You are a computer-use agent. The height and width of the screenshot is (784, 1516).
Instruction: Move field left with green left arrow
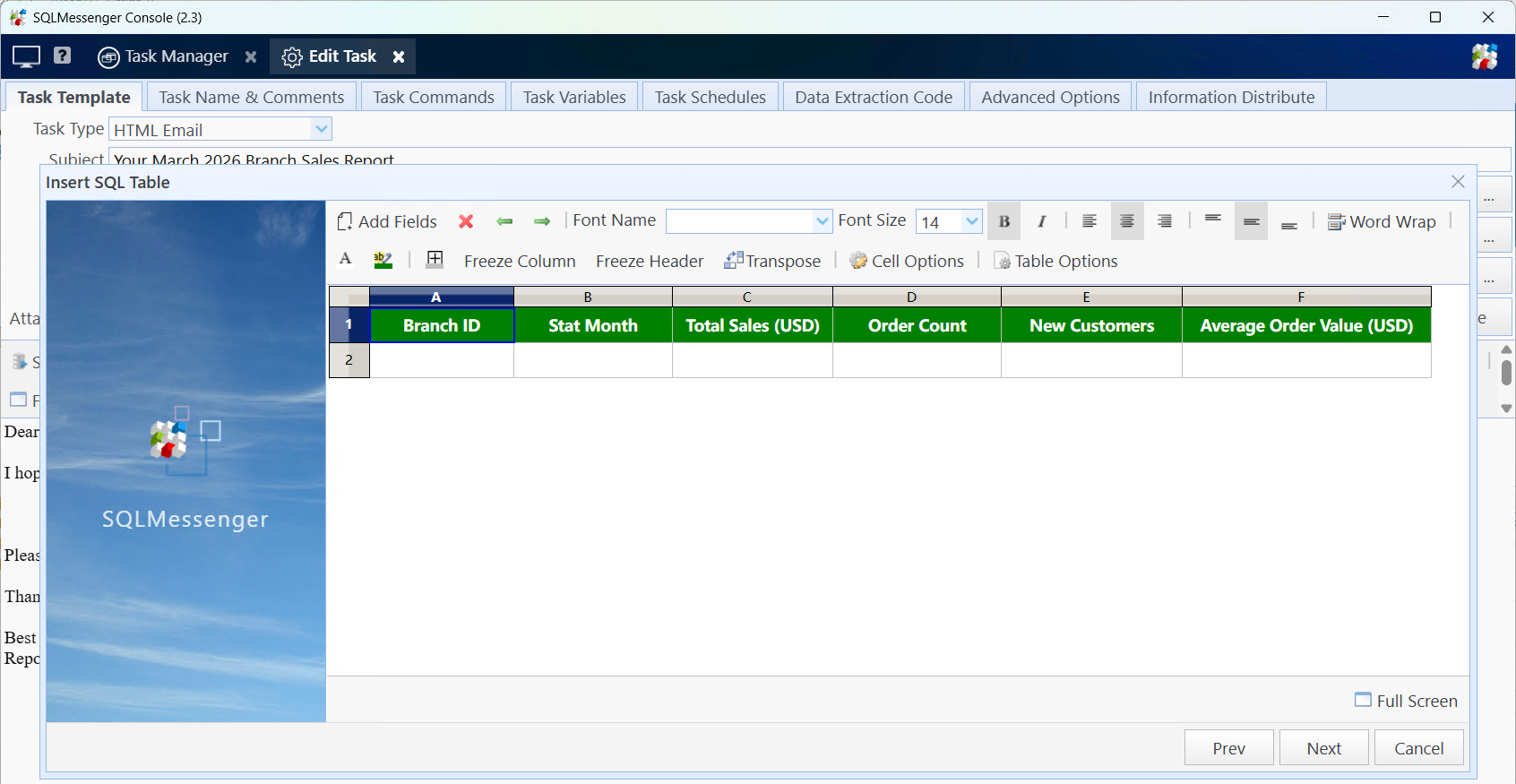tap(504, 221)
